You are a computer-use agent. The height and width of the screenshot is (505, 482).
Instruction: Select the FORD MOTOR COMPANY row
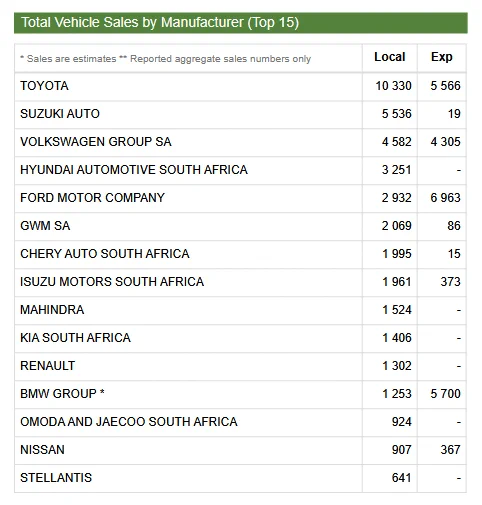(240, 198)
